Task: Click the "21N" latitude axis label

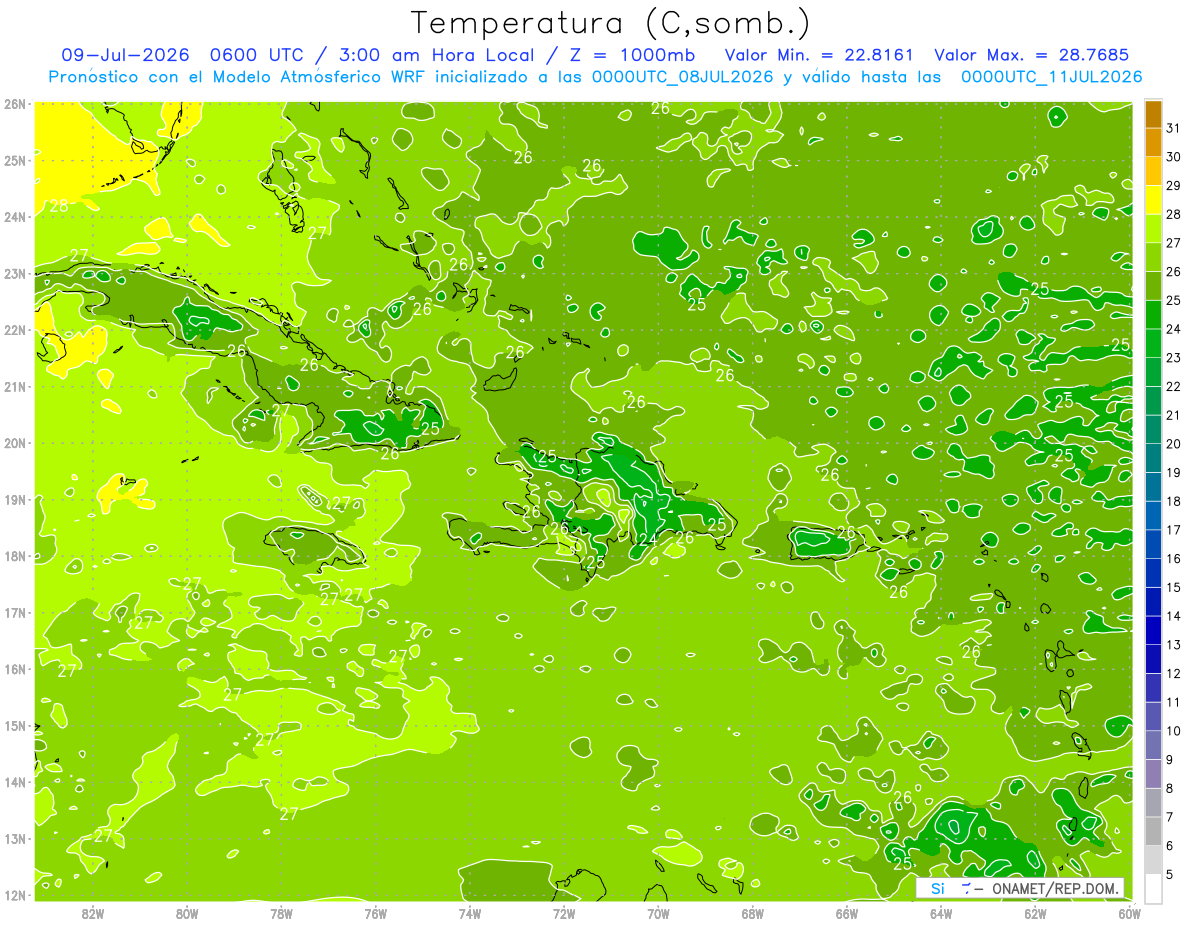Action: pyautogui.click(x=15, y=386)
